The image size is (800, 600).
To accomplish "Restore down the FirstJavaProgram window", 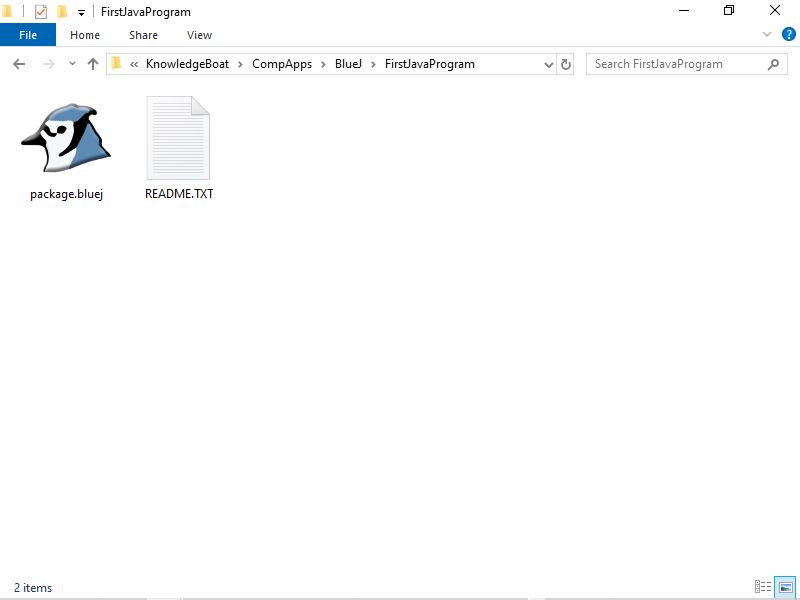I will (x=729, y=11).
